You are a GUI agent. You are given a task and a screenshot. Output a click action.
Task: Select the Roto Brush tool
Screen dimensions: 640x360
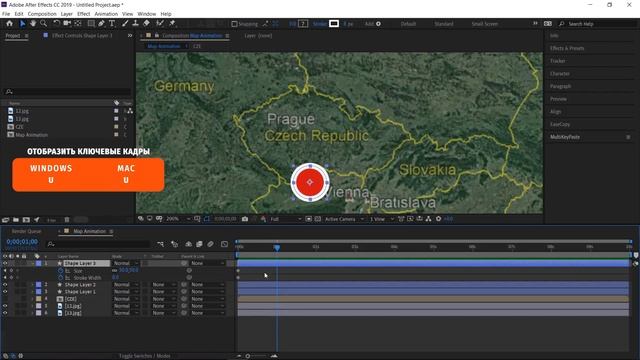pos(160,24)
